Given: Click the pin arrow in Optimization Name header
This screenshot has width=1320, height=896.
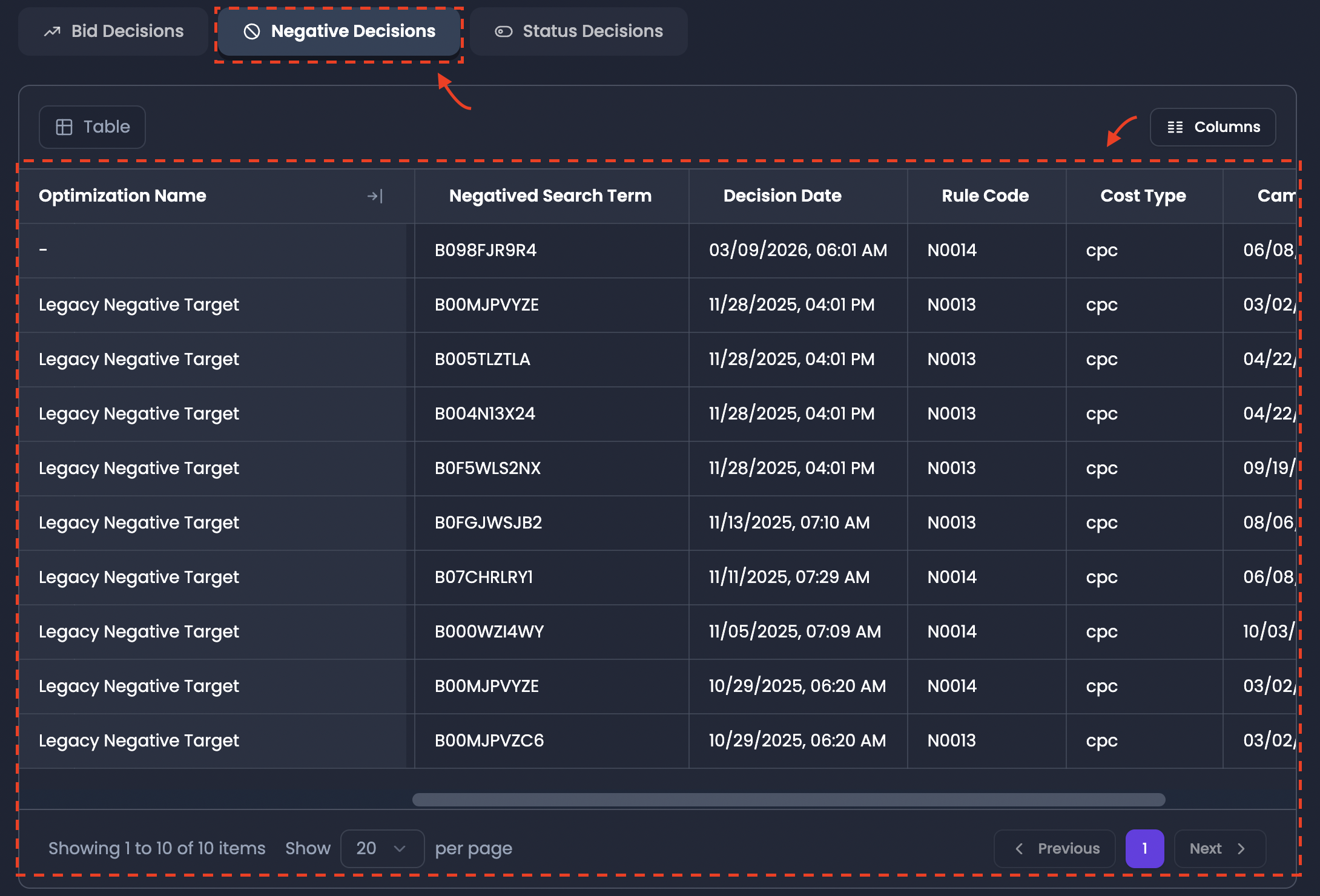Looking at the screenshot, I should (375, 196).
